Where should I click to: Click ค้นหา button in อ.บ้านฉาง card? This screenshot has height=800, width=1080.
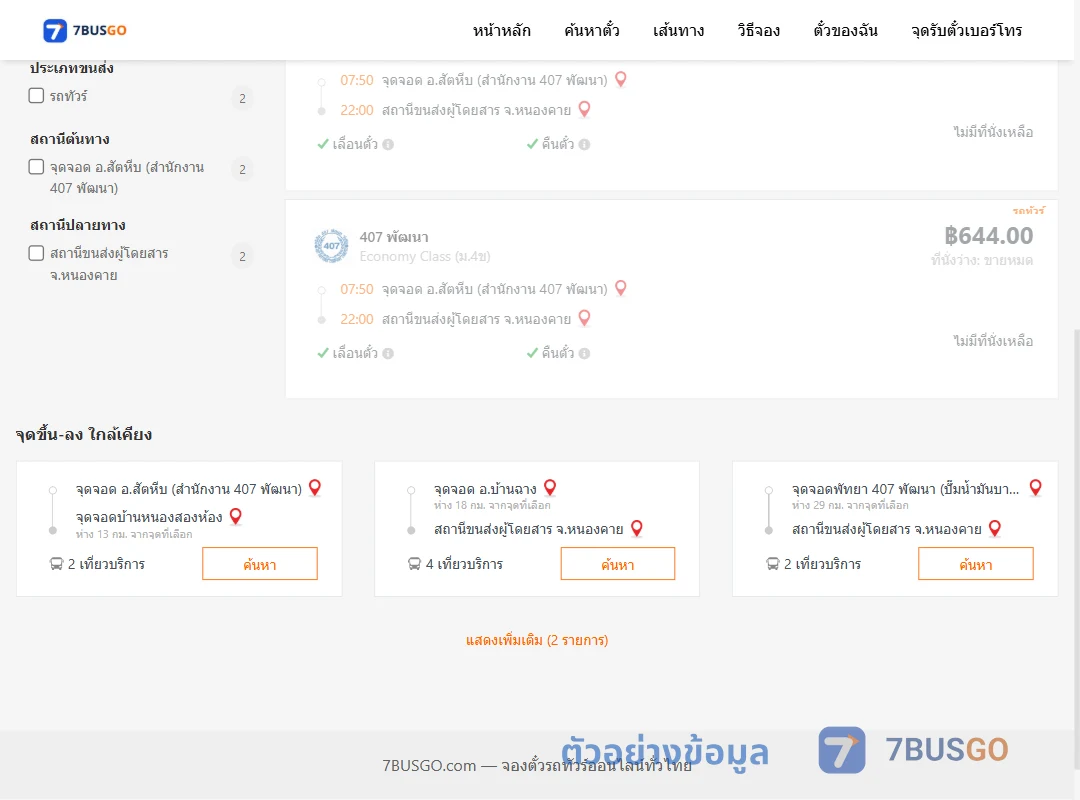click(x=618, y=564)
